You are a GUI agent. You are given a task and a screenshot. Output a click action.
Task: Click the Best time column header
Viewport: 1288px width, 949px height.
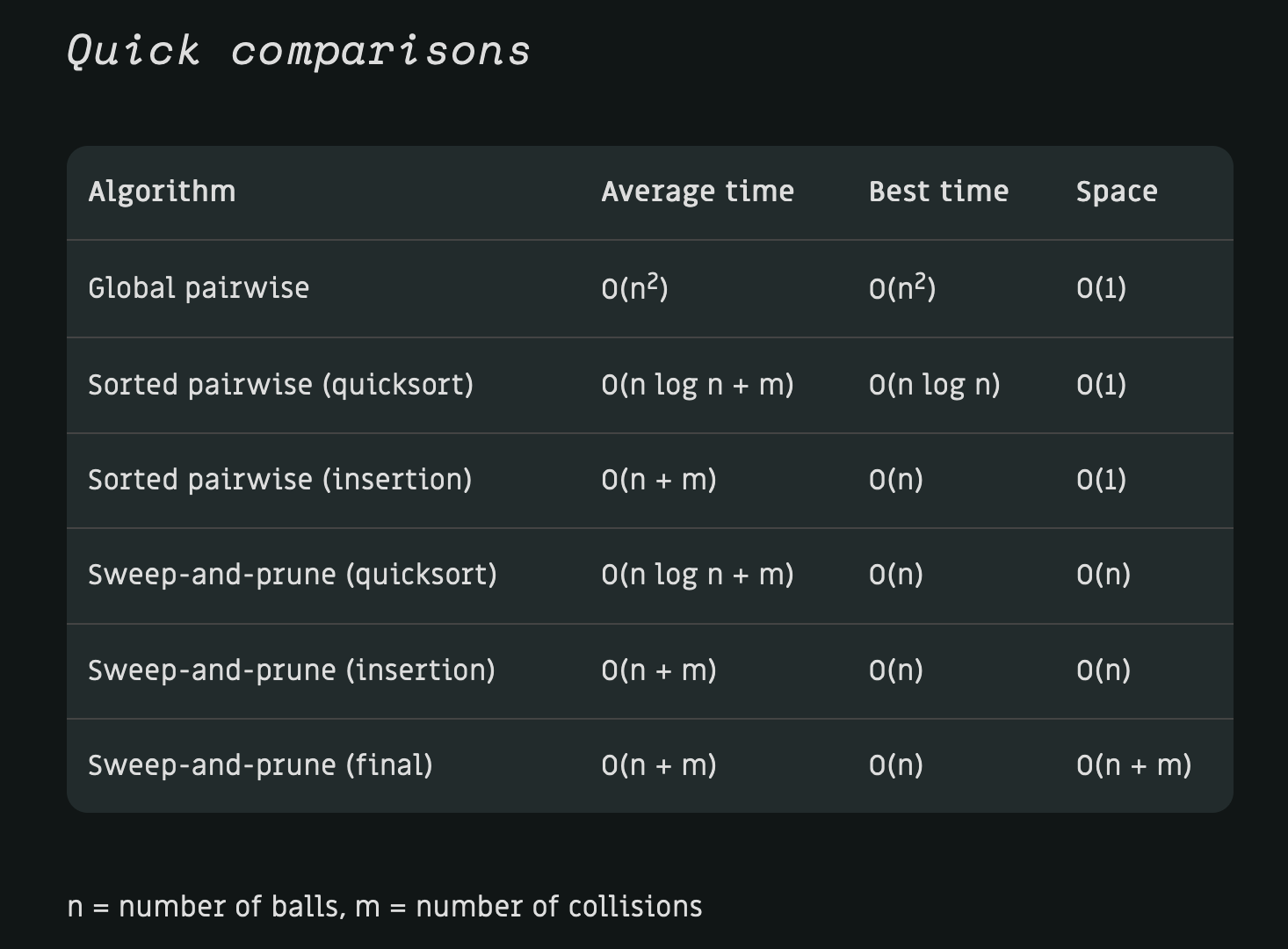(x=938, y=192)
